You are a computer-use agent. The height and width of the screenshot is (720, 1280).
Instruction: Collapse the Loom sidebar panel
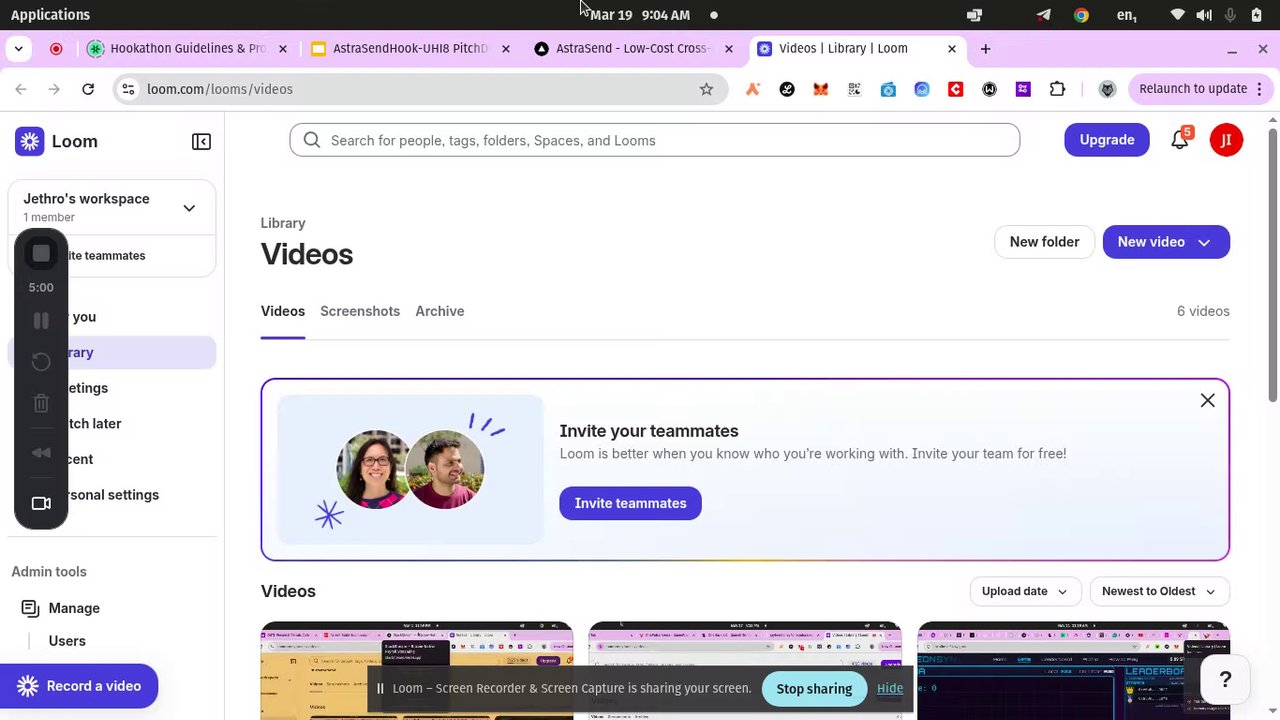click(x=201, y=142)
